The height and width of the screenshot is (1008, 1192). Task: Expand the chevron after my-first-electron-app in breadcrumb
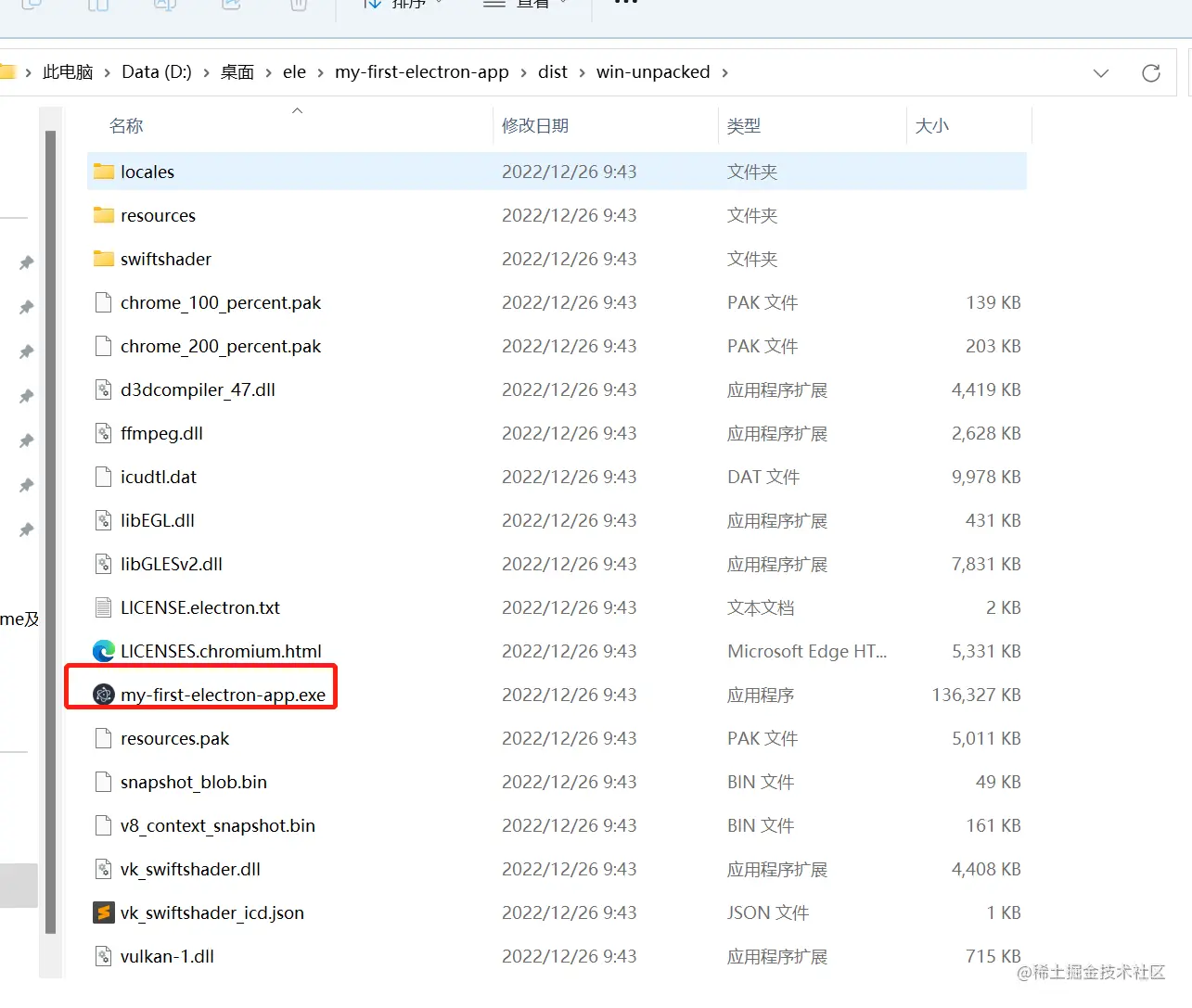point(524,72)
